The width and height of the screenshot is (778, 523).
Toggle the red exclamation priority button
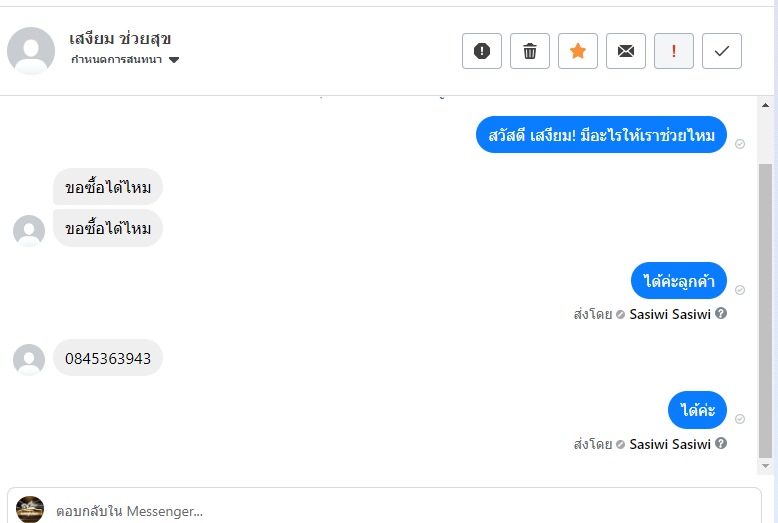click(674, 51)
